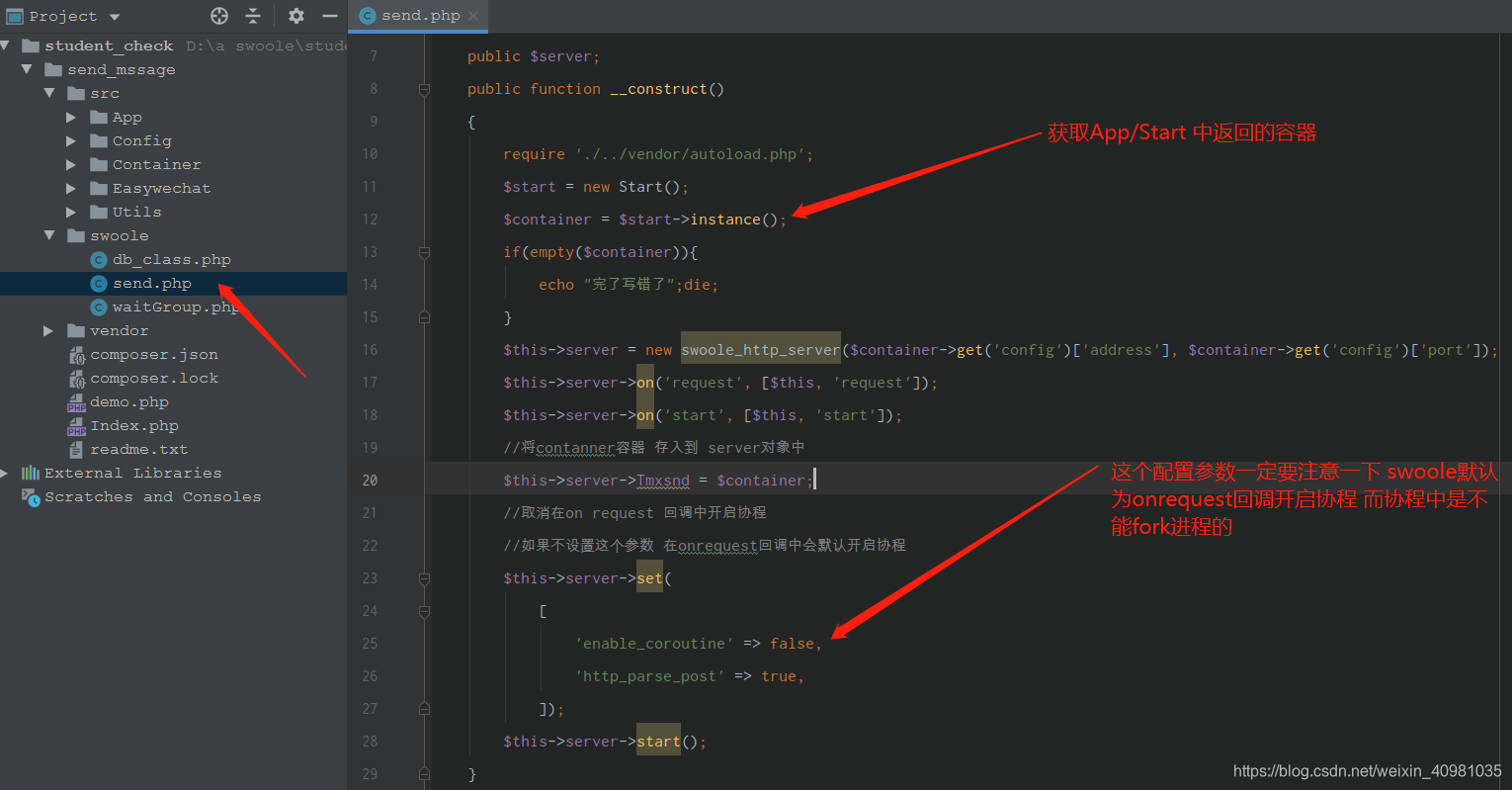This screenshot has width=1512, height=790.
Task: Click the composer.lock file icon
Action: click(x=77, y=379)
